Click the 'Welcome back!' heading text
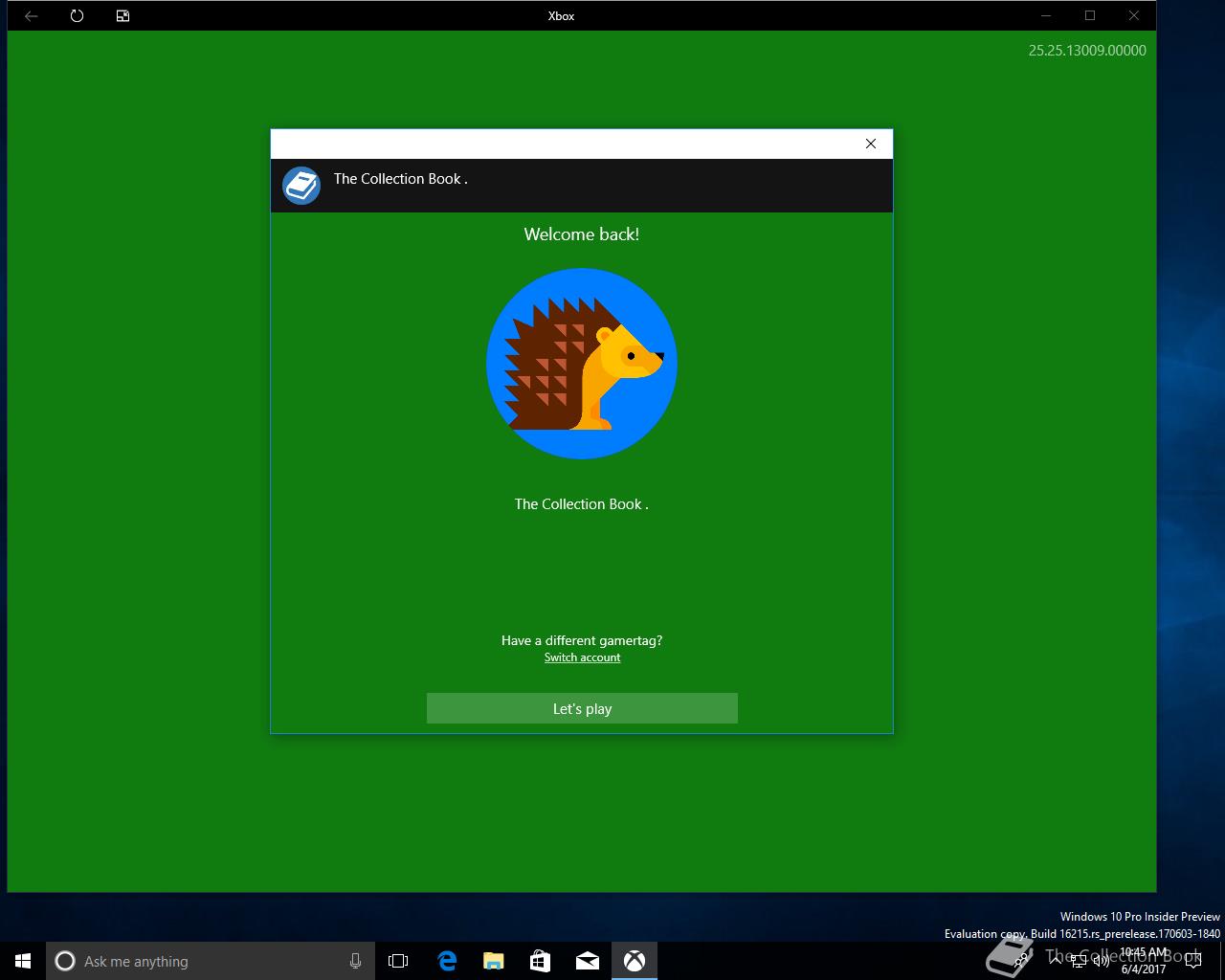Viewport: 1225px width, 980px height. [582, 234]
